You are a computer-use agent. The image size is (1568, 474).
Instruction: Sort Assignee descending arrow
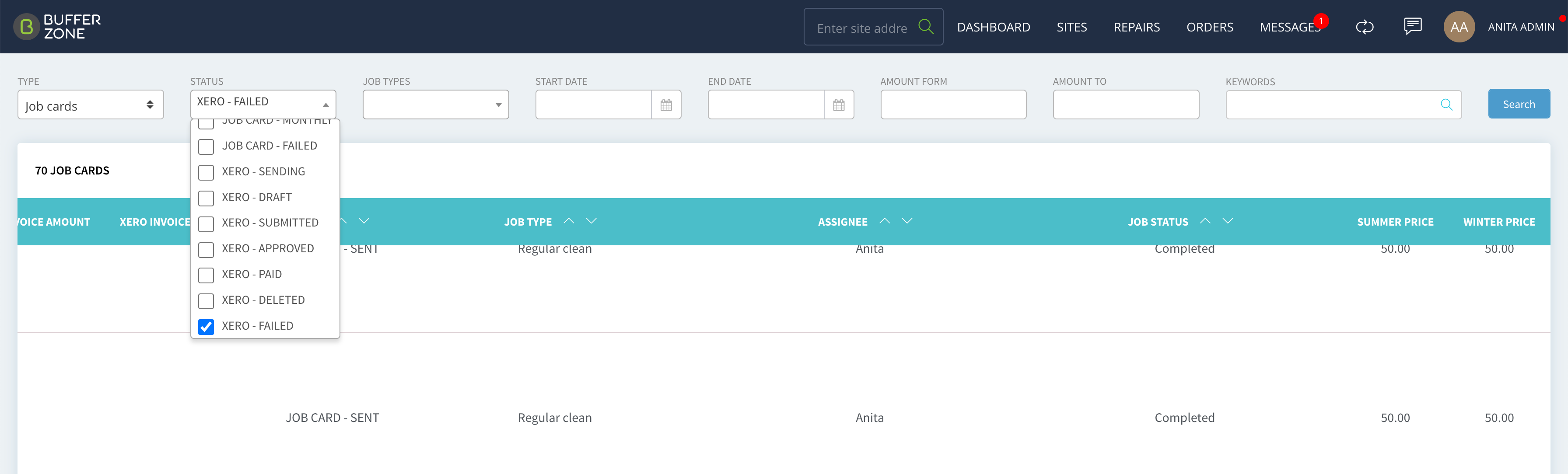point(907,221)
